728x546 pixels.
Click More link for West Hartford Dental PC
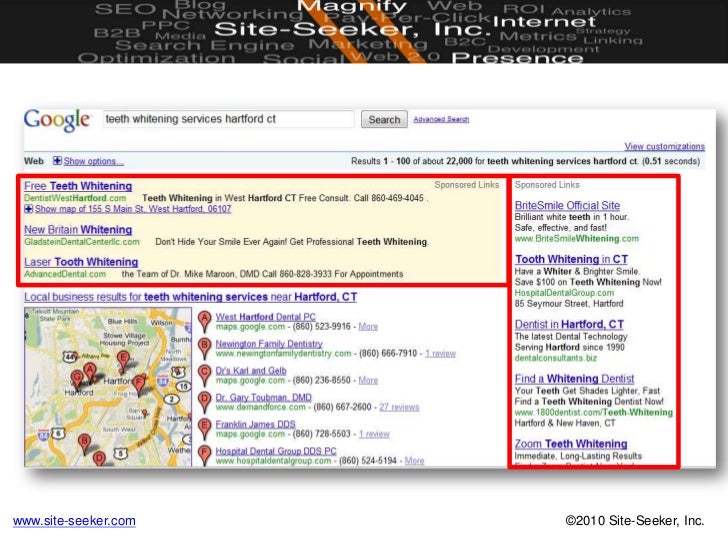click(x=368, y=326)
